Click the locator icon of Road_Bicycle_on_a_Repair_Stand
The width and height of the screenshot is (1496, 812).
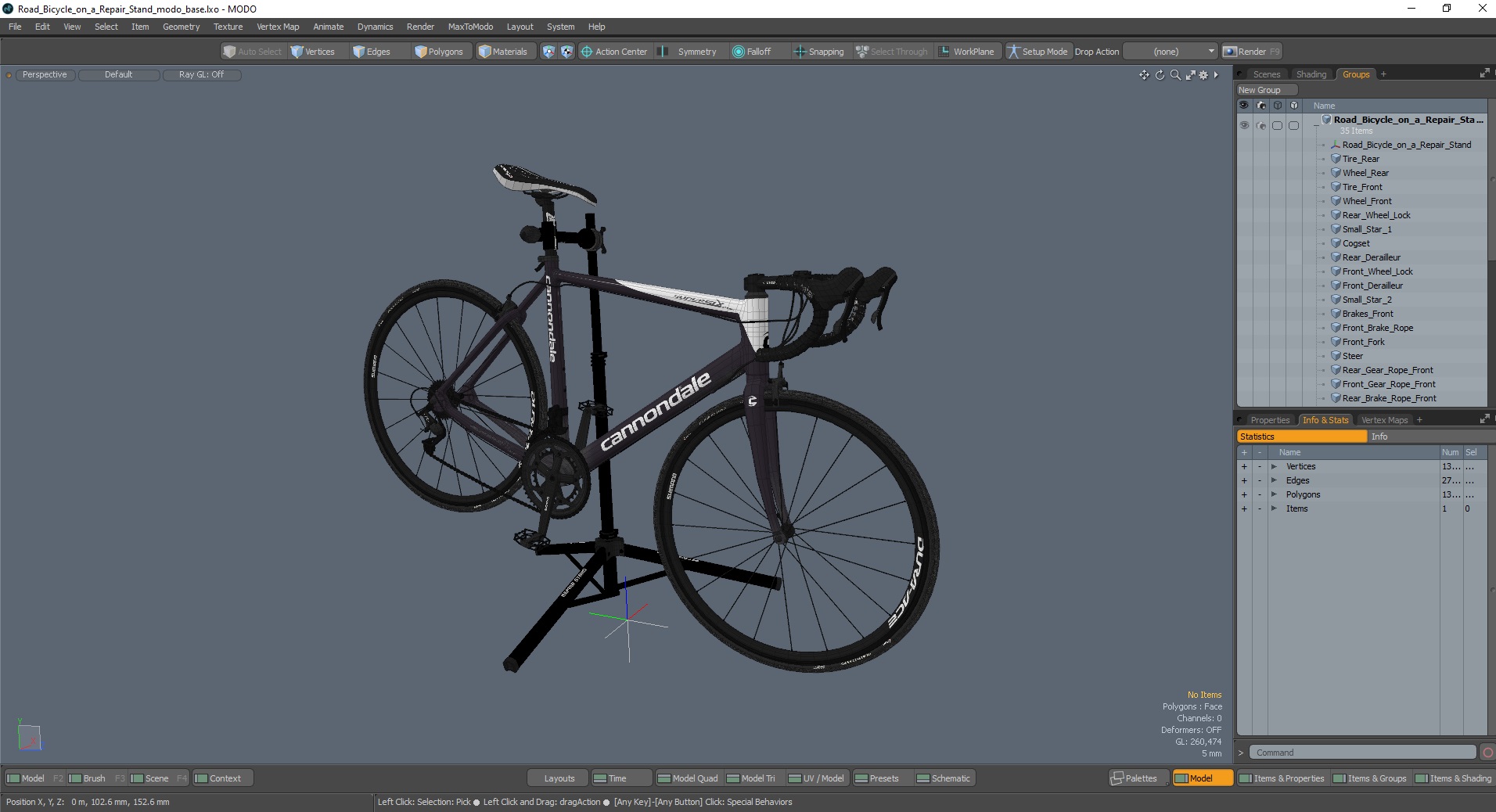click(1336, 145)
